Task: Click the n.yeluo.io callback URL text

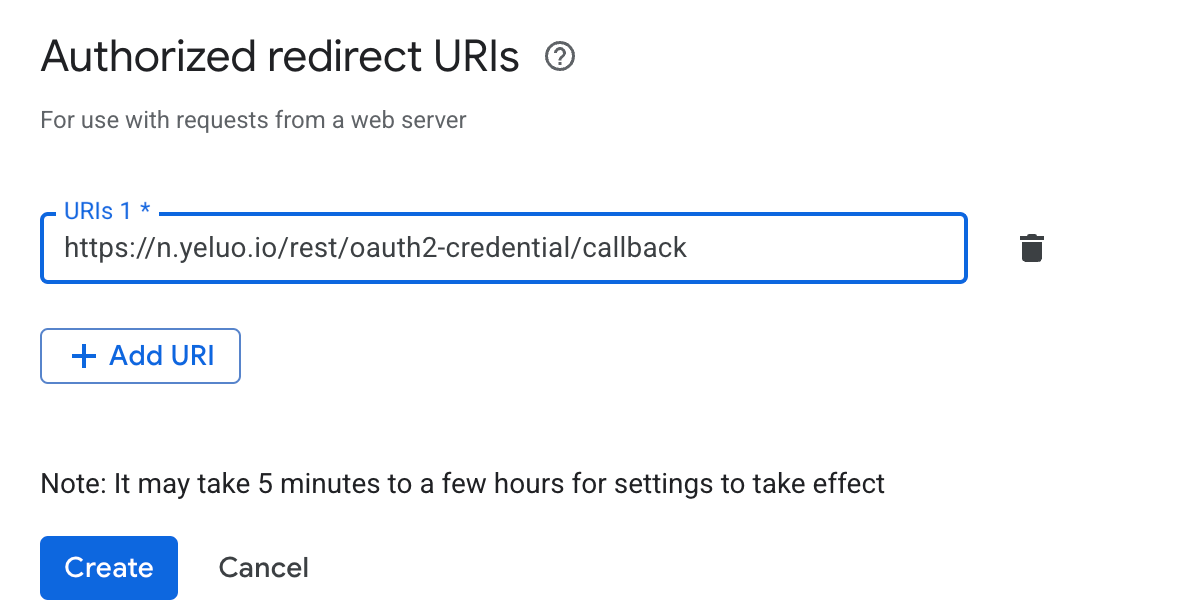Action: 375,248
